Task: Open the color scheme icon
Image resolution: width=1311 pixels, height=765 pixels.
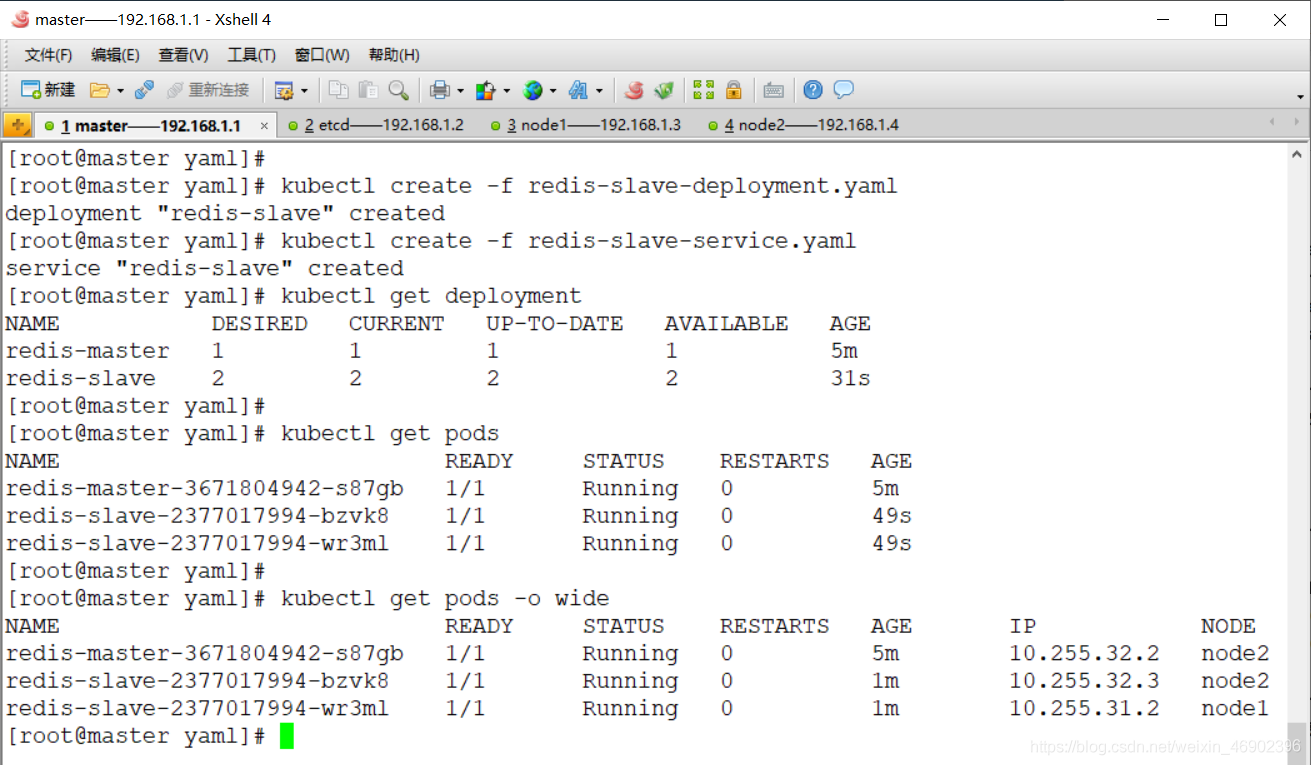Action: 486,90
